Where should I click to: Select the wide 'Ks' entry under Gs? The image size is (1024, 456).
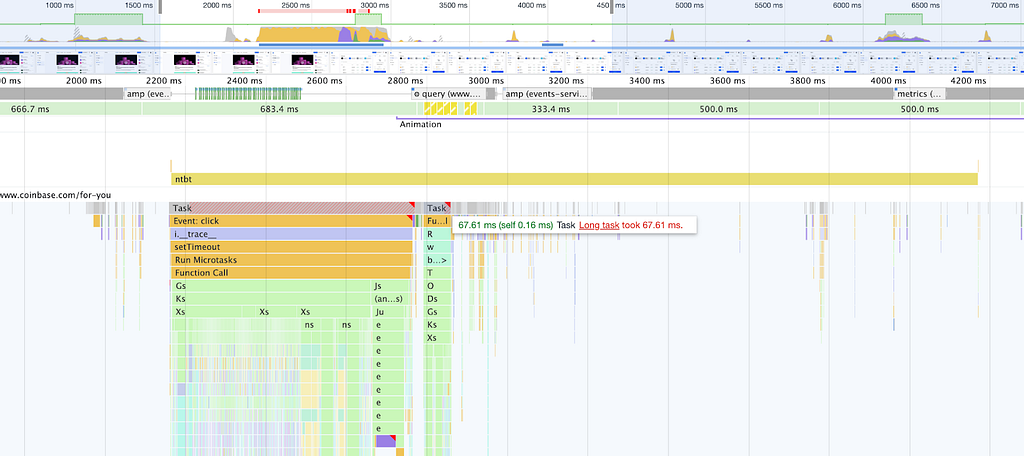[270, 299]
